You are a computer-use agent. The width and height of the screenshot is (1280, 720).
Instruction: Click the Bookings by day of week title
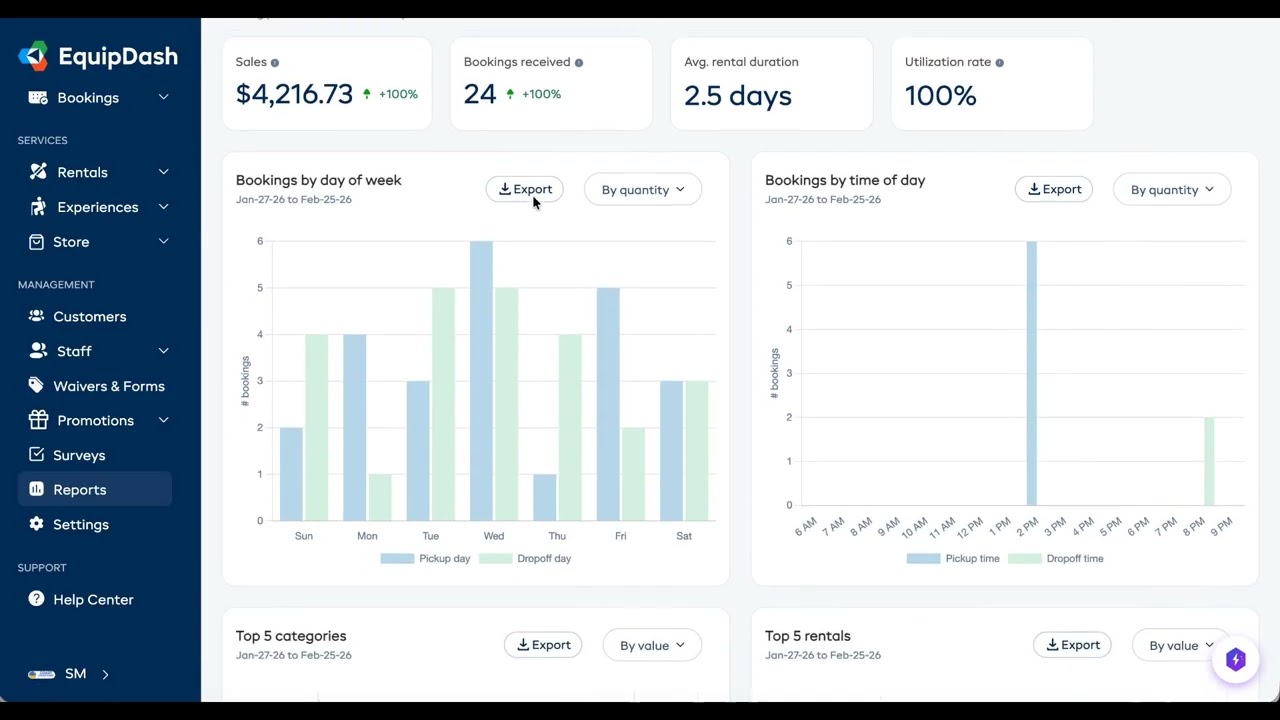coord(319,180)
